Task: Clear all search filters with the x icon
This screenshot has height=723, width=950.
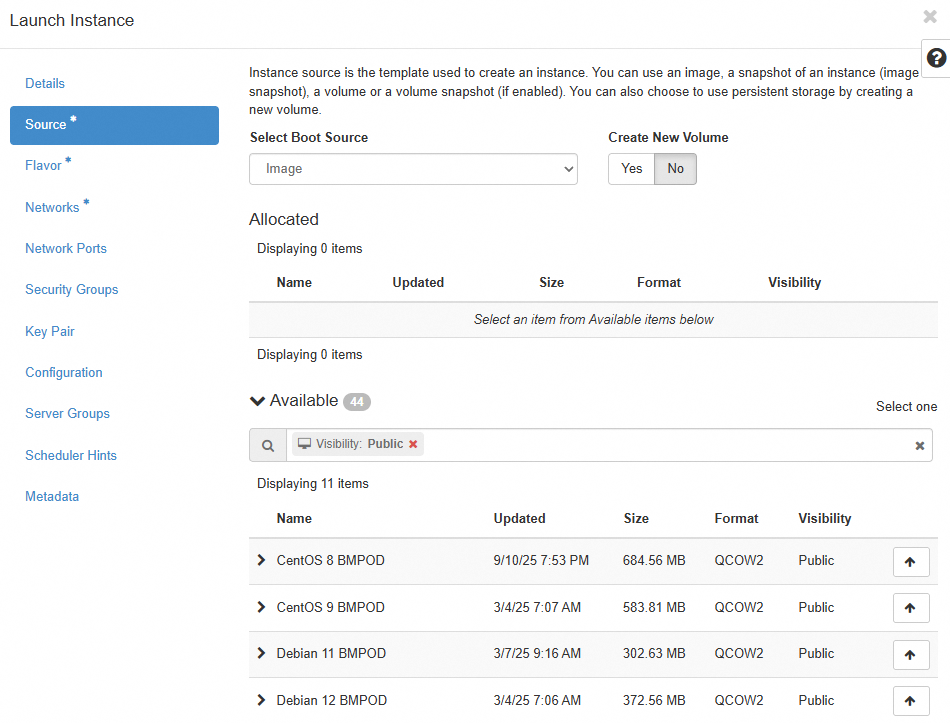Action: 919,445
